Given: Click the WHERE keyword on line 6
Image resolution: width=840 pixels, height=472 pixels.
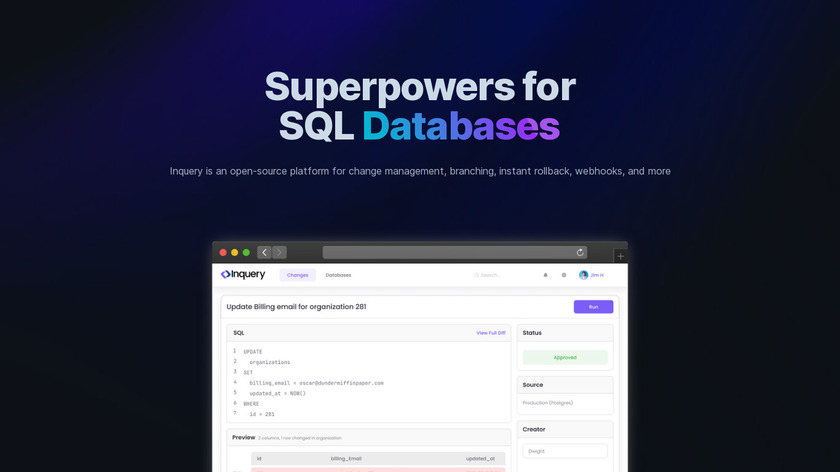Looking at the screenshot, I should [251, 404].
